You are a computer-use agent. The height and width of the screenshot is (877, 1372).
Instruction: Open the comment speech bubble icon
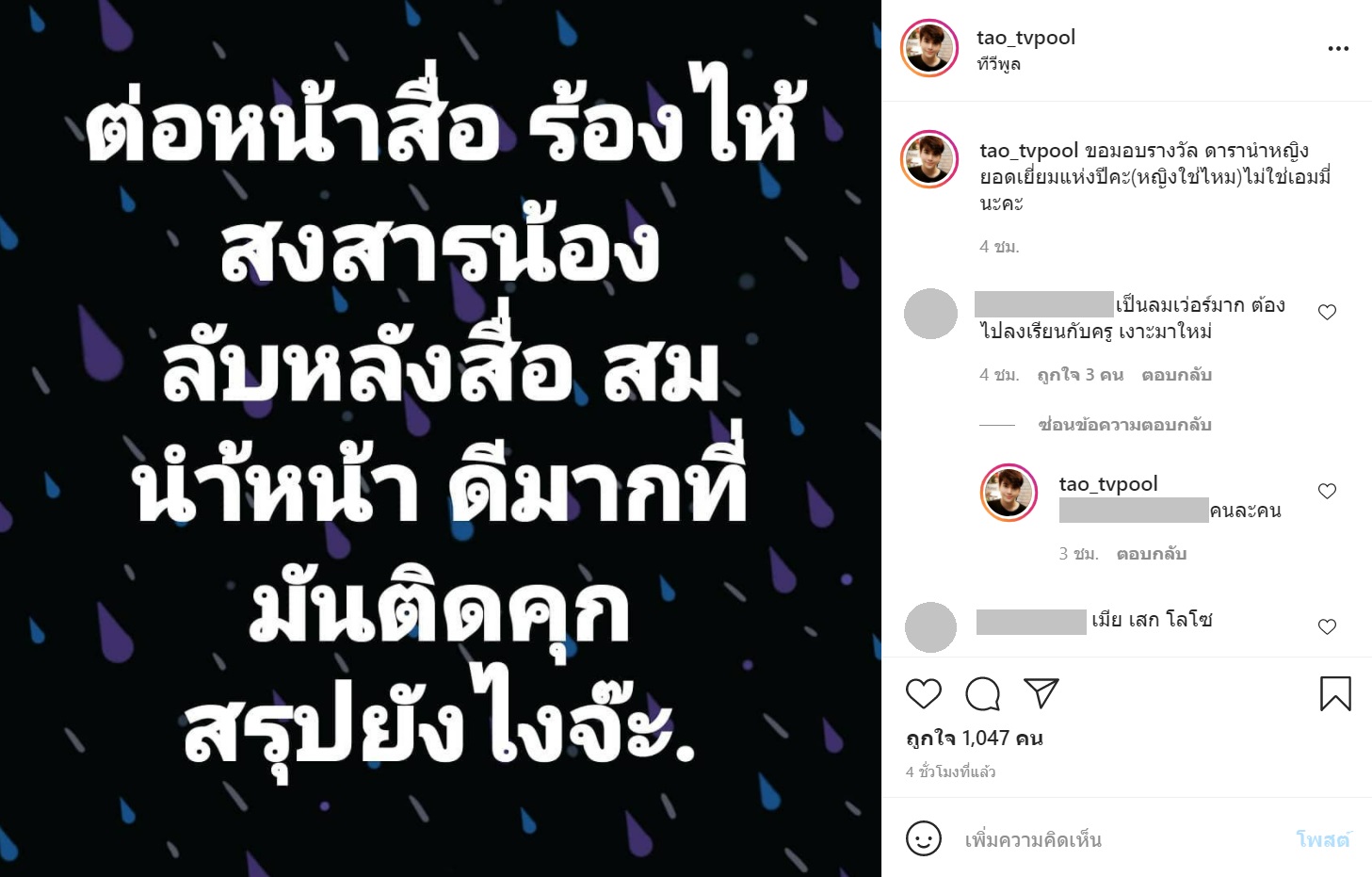(982, 694)
